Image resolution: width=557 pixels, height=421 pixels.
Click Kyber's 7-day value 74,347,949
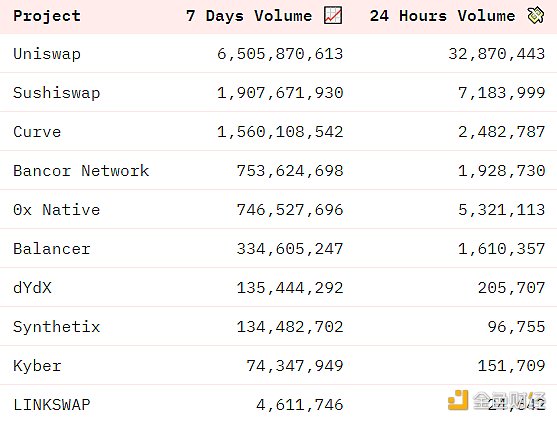tap(295, 366)
